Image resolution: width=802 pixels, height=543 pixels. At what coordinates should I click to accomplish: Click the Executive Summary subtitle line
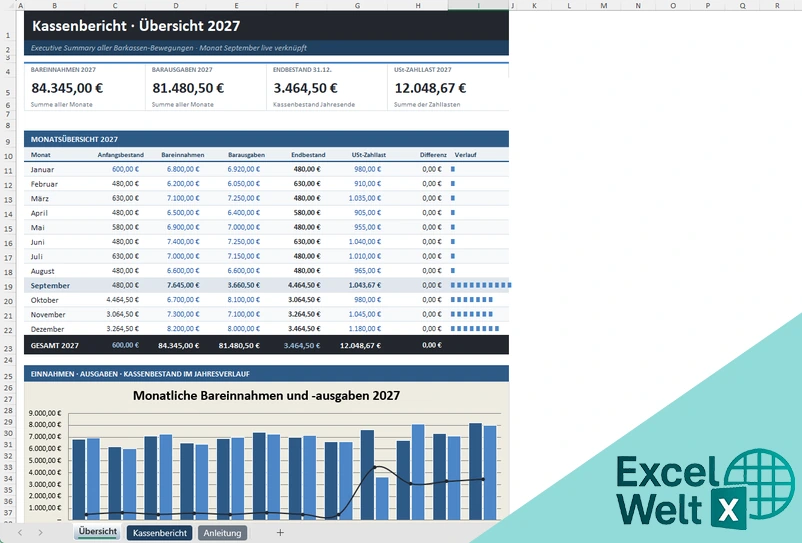point(169,48)
